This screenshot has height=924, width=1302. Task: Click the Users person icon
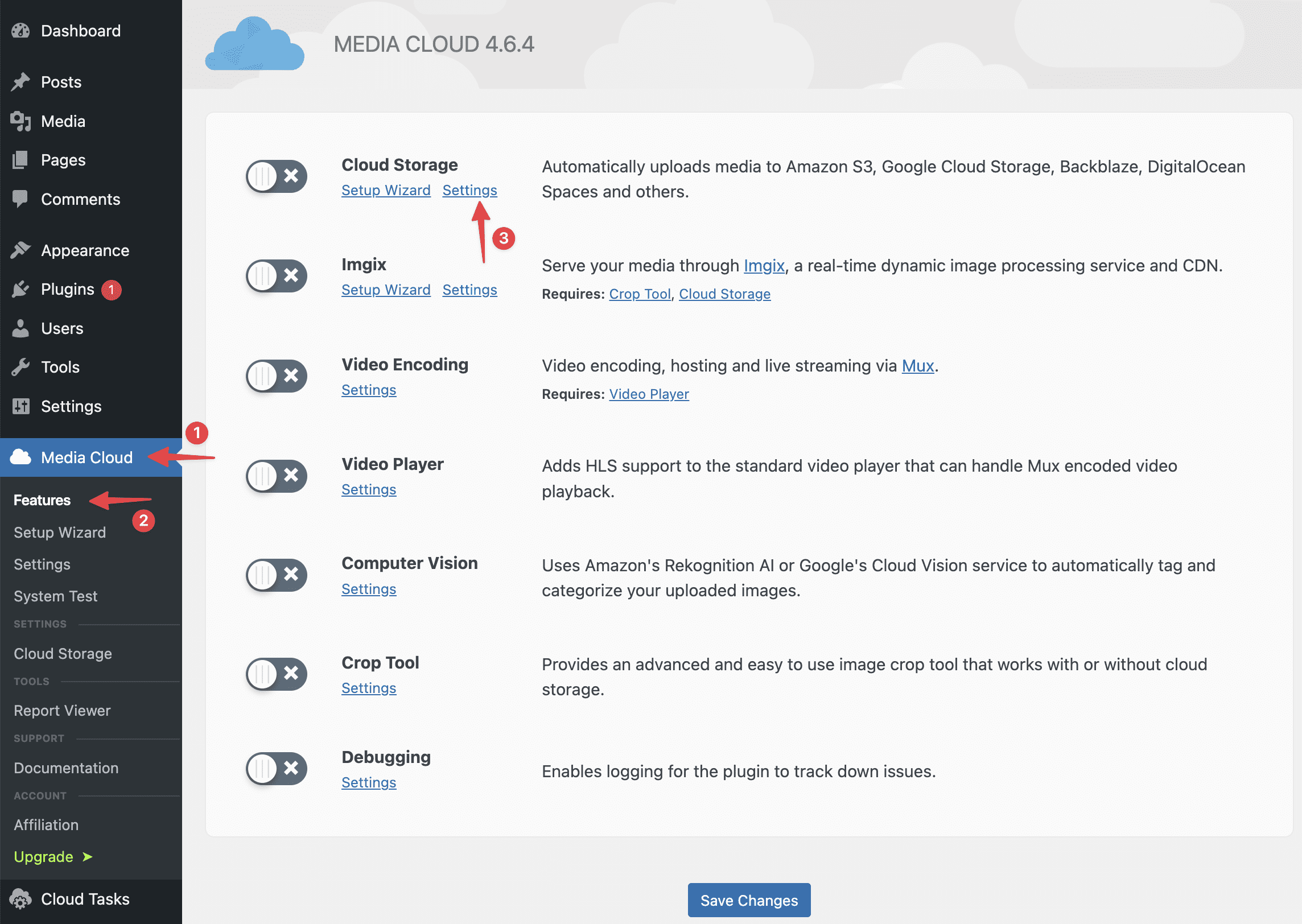20,328
